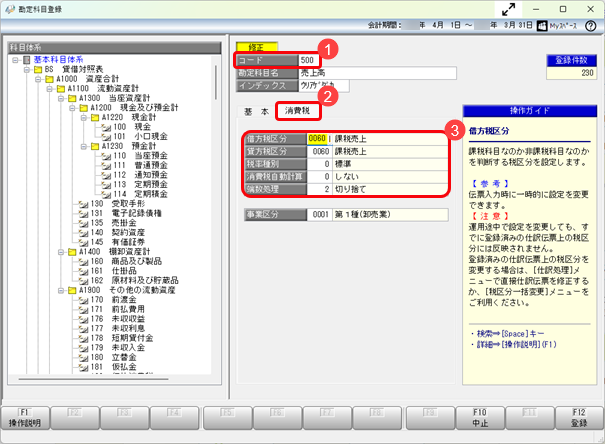Image resolution: width=605 pixels, height=444 pixels.
Task: Click the 借方税区分 code field
Action: tap(318, 139)
